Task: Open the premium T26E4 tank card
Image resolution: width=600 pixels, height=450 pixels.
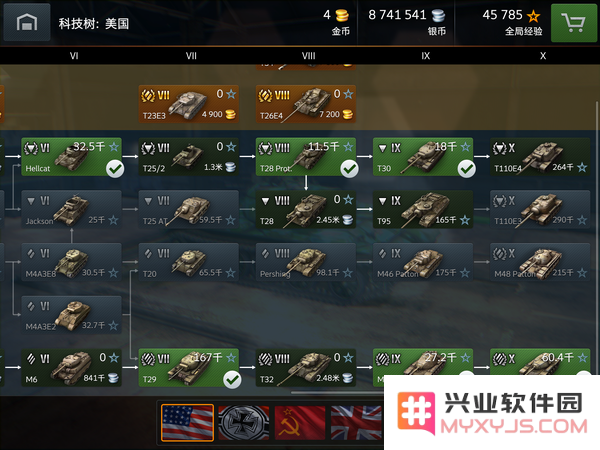Action: click(306, 104)
